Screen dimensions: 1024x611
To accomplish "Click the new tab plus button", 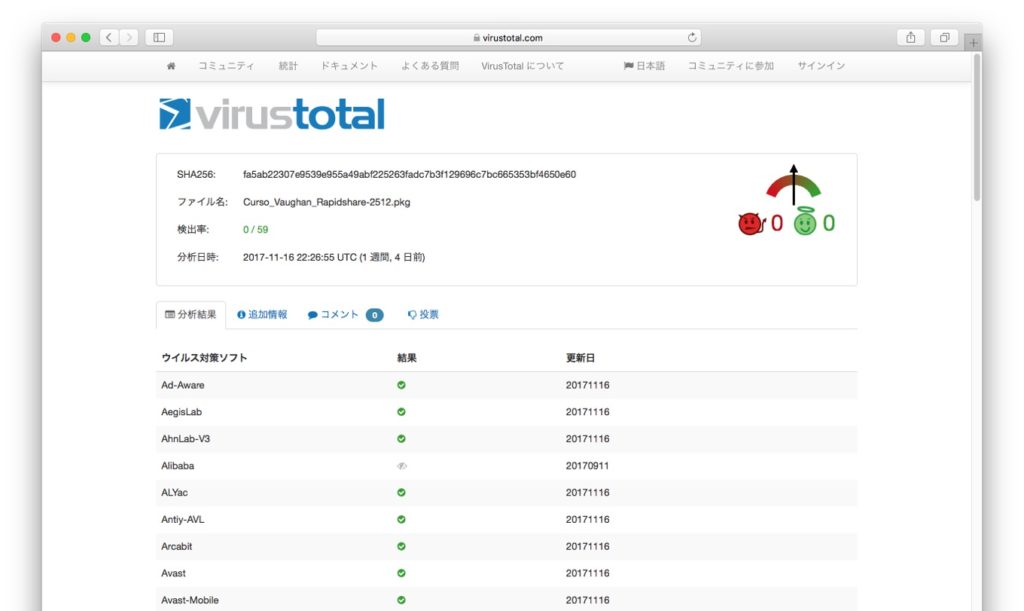I will click(x=973, y=42).
